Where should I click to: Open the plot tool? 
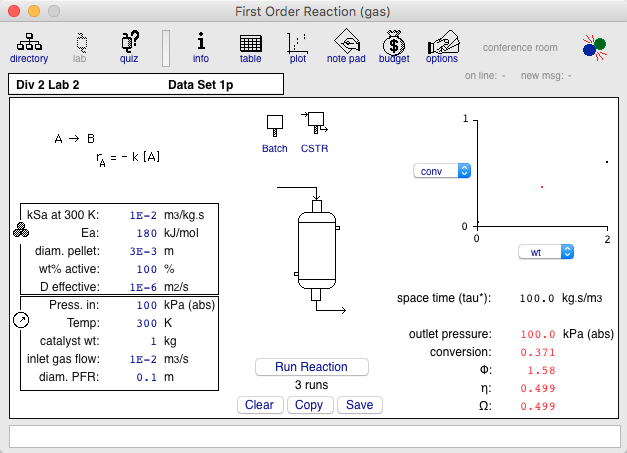(298, 48)
